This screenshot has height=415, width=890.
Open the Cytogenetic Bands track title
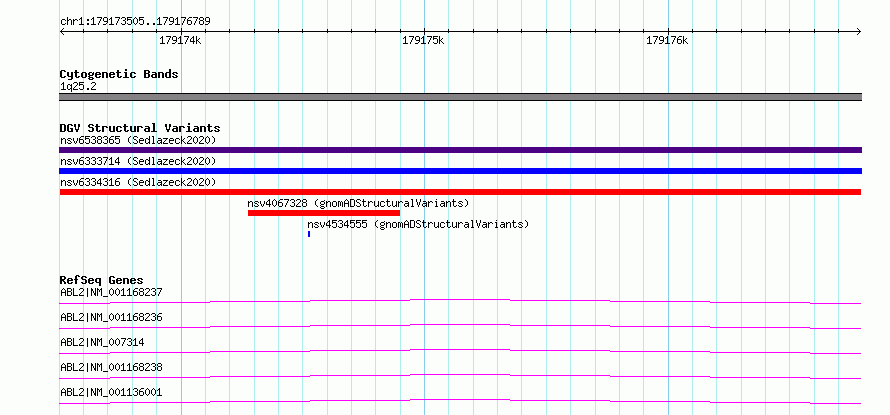click(119, 74)
